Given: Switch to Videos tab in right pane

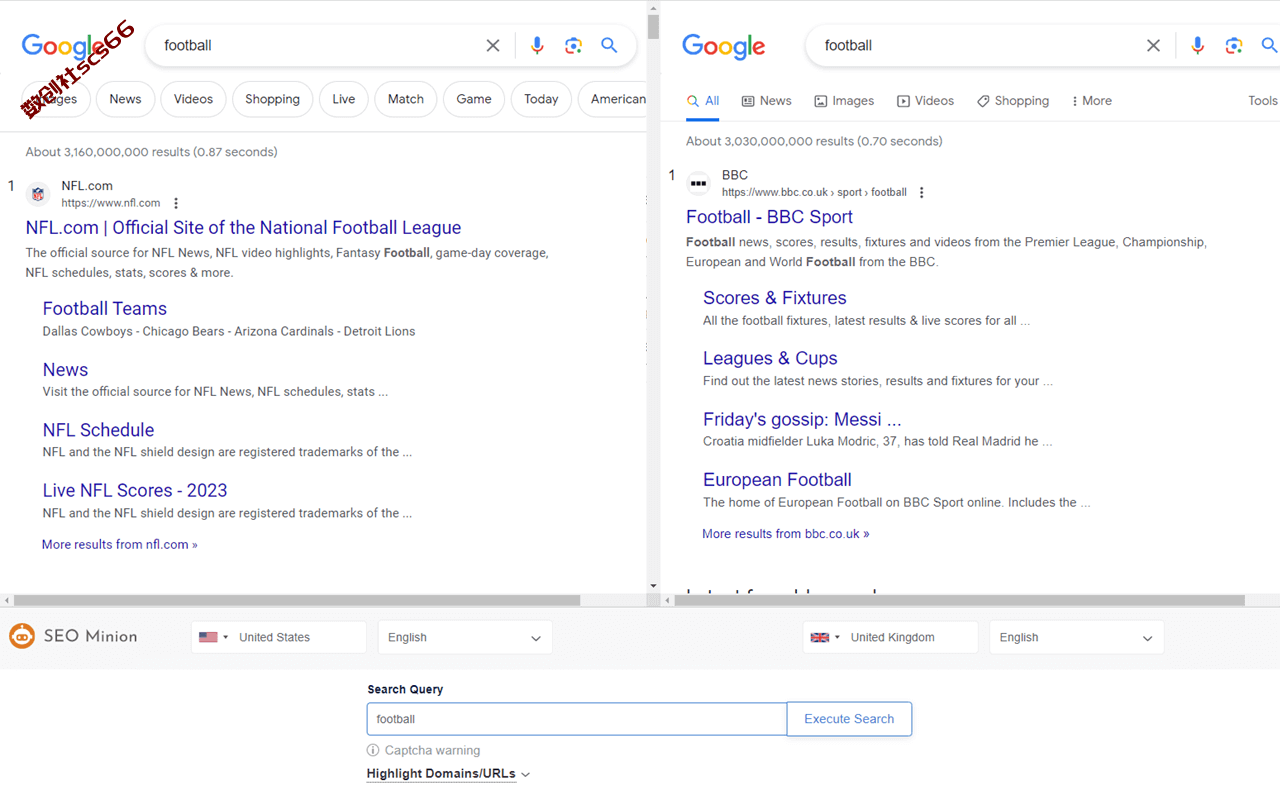Looking at the screenshot, I should [x=925, y=101].
